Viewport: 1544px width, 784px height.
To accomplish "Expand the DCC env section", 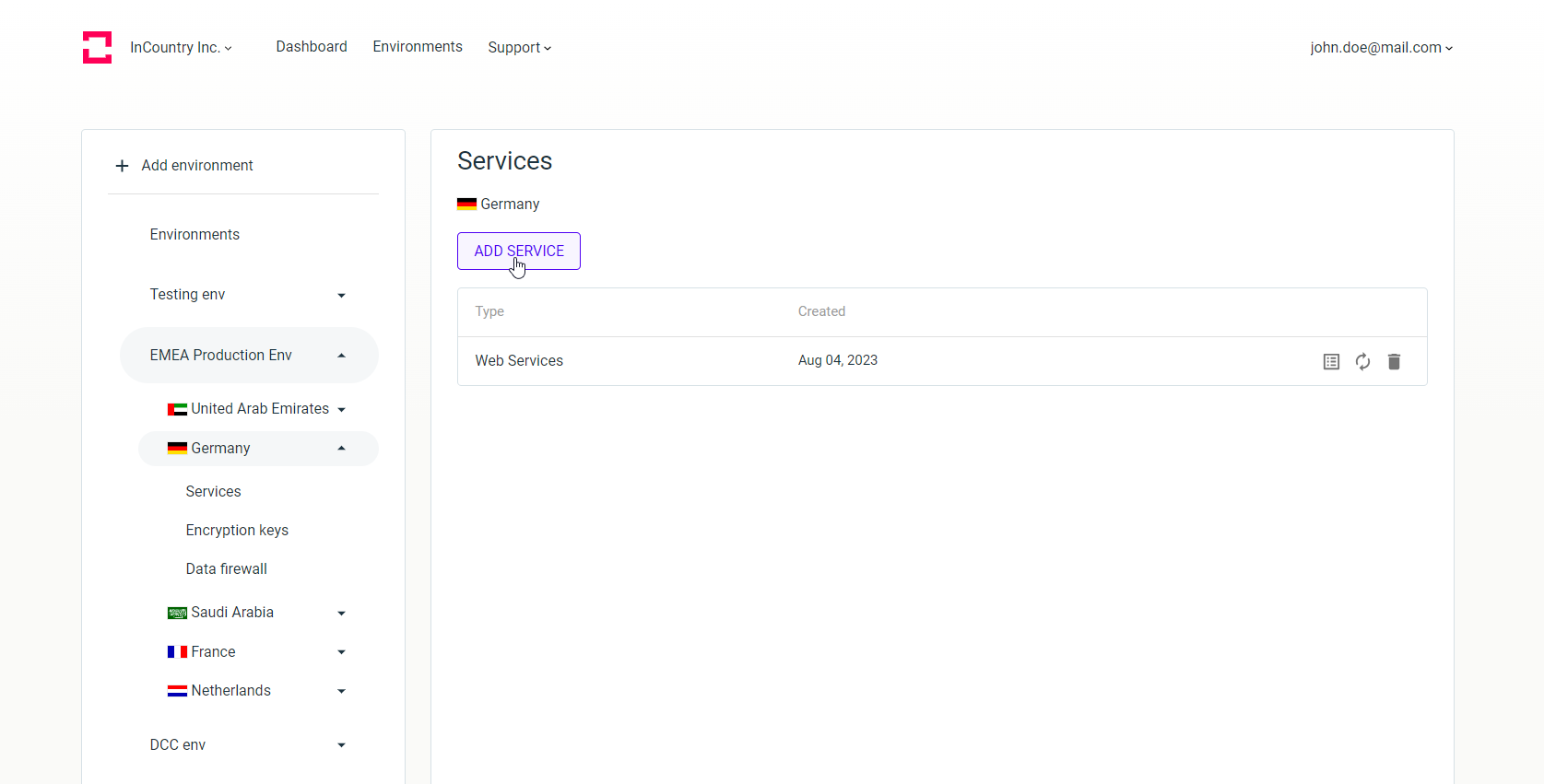I will [x=341, y=745].
